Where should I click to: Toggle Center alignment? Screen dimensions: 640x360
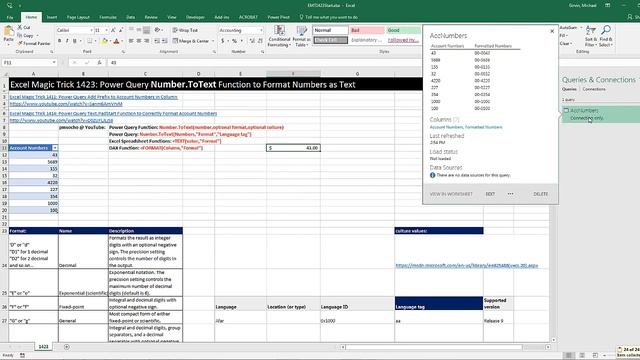139,41
